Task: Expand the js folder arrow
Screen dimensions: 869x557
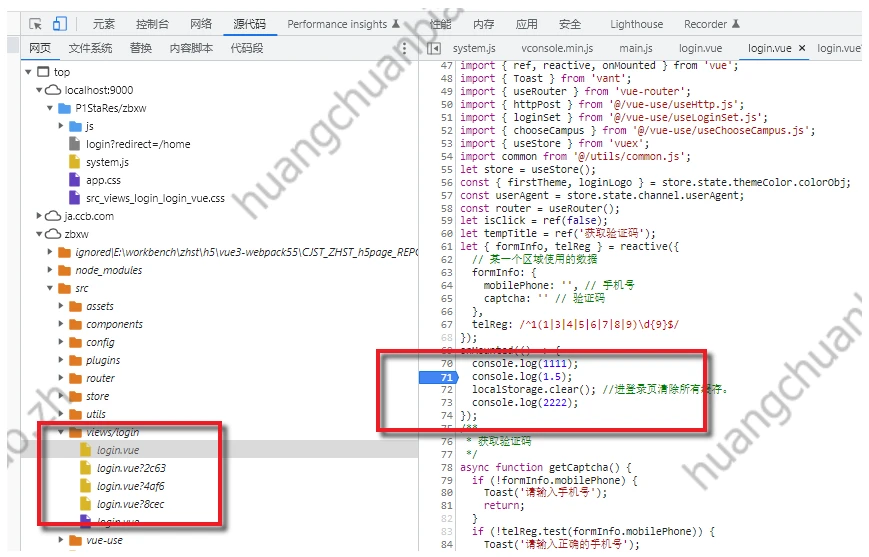Action: [61, 126]
